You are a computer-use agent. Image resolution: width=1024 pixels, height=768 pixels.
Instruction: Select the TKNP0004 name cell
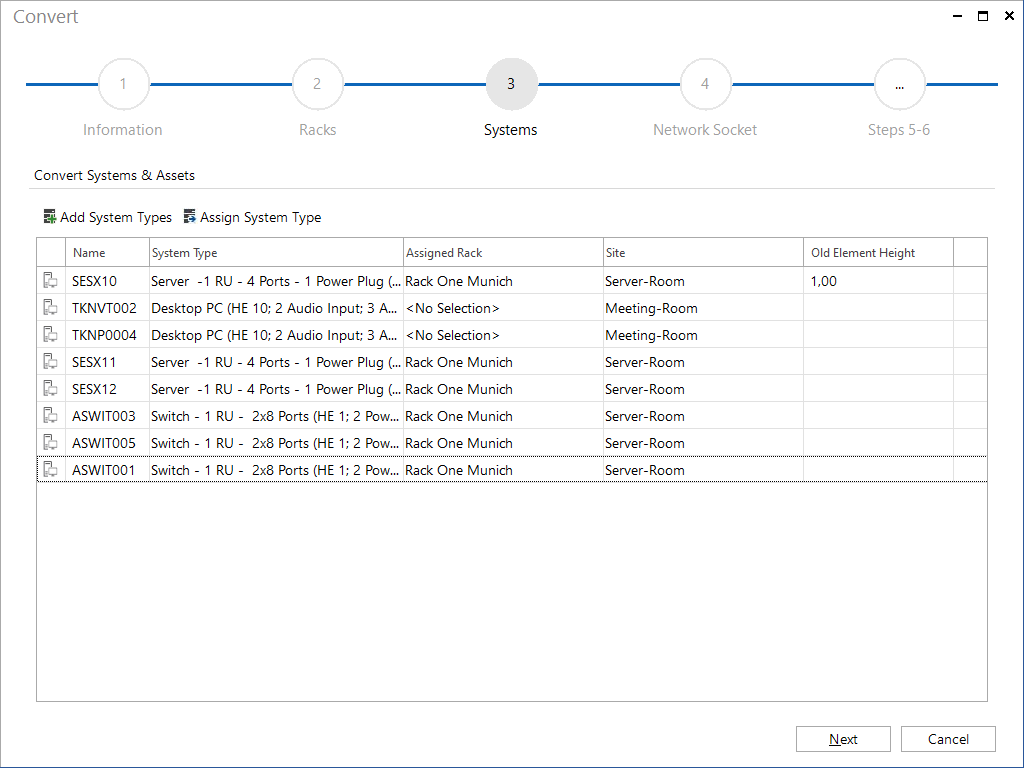108,335
